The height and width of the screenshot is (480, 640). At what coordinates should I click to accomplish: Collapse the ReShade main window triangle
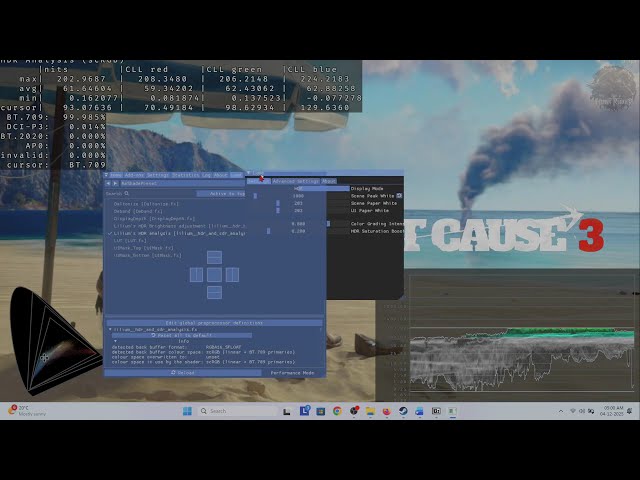tap(106, 175)
